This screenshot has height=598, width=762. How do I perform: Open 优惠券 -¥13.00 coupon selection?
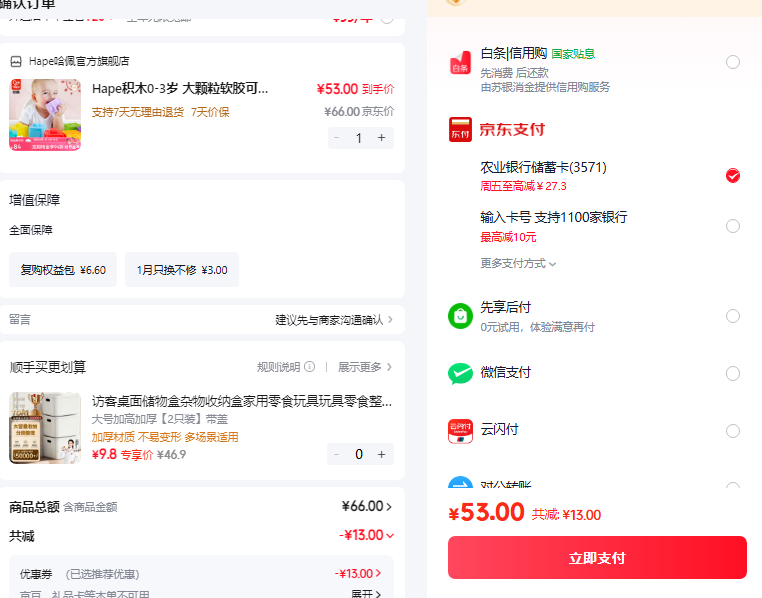coord(358,574)
